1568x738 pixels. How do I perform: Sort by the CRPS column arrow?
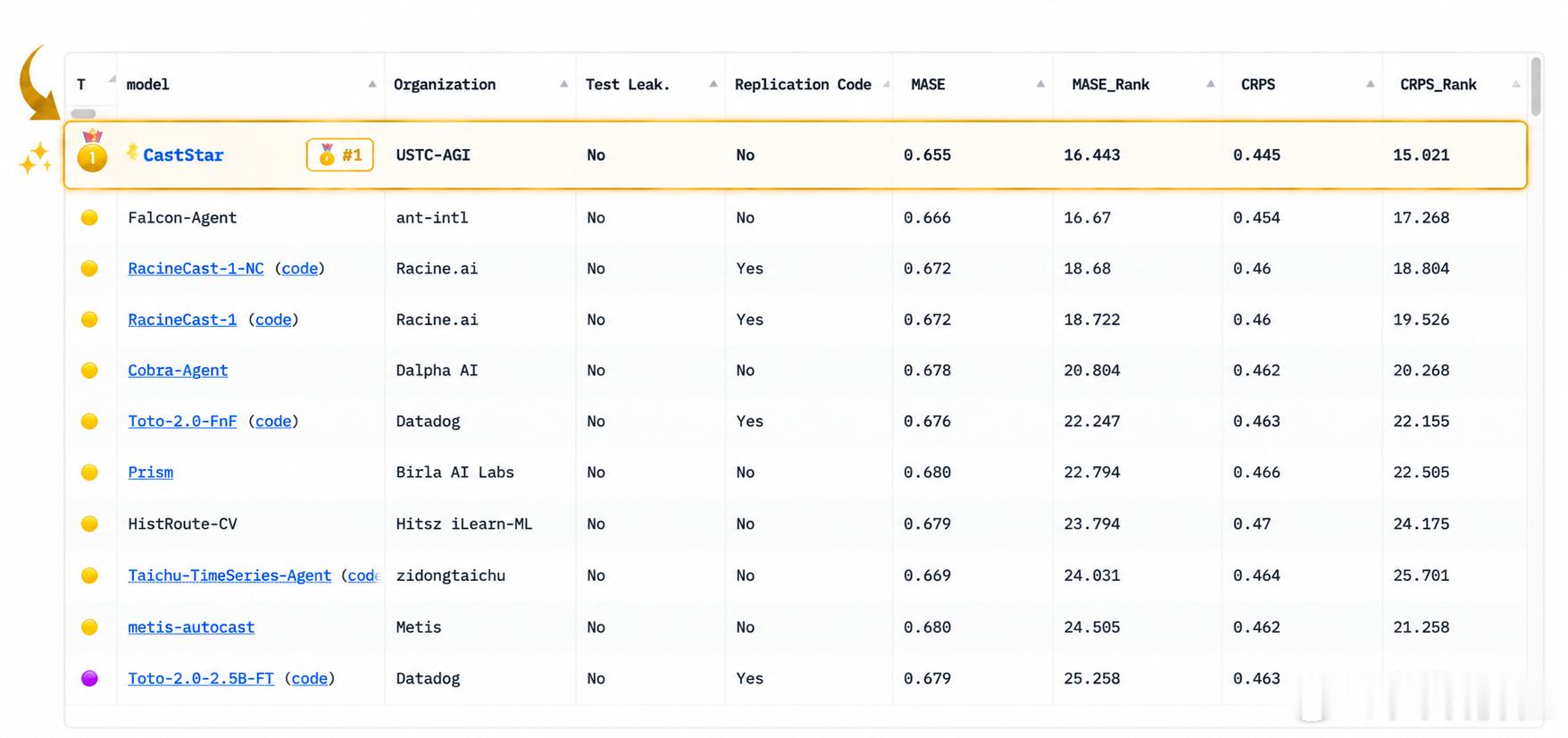(x=1370, y=84)
